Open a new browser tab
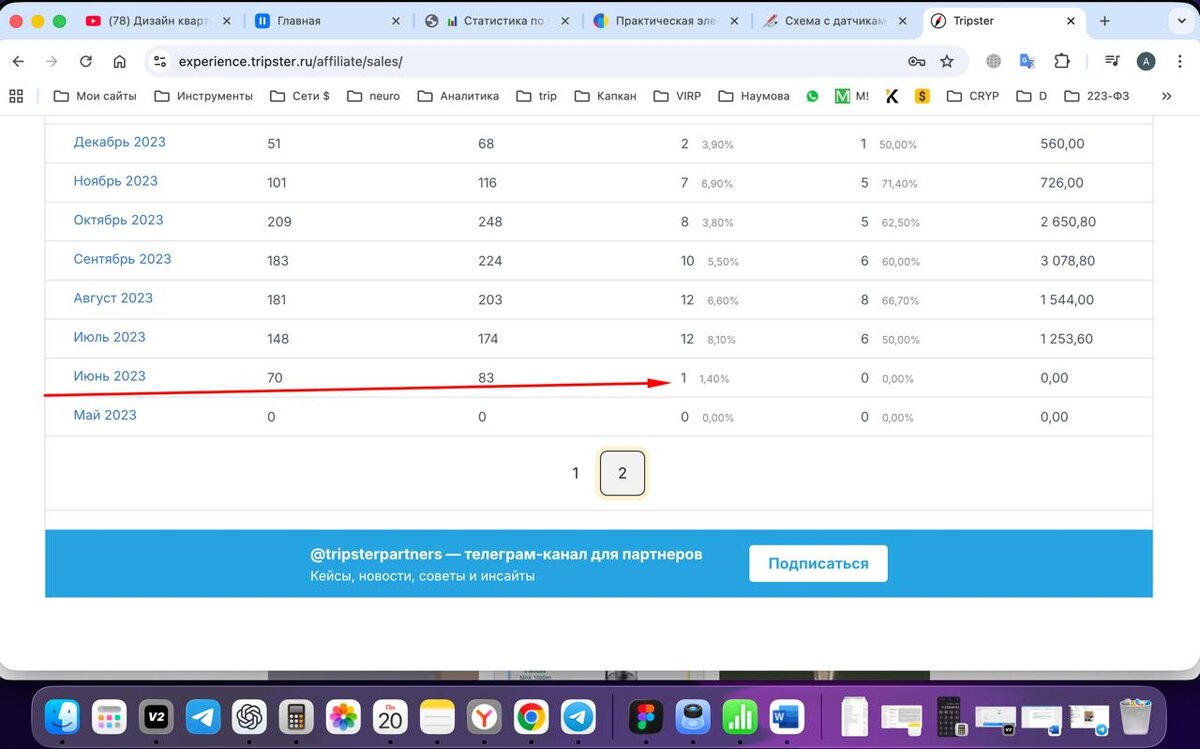Viewport: 1200px width, 749px height. 1104,21
